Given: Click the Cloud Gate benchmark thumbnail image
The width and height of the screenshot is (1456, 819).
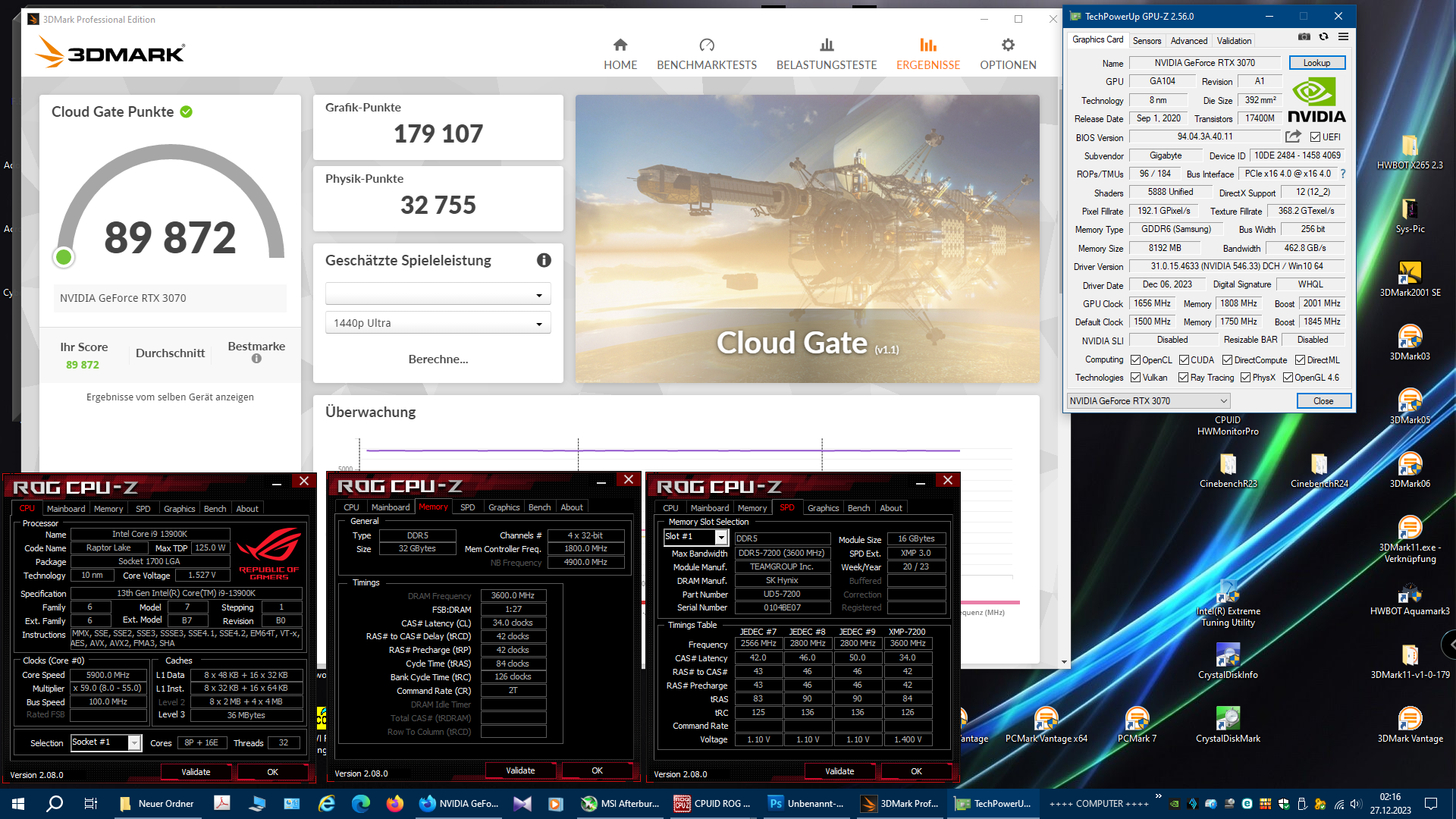Looking at the screenshot, I should click(808, 239).
